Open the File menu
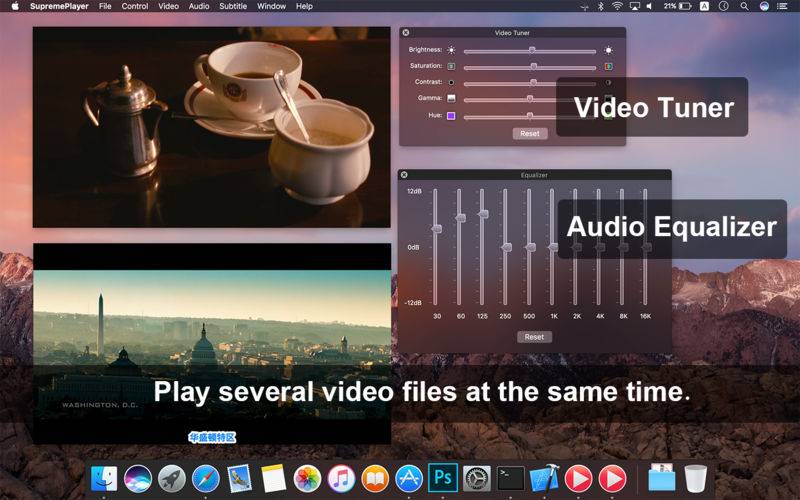Viewport: 800px width, 500px height. (x=105, y=6)
